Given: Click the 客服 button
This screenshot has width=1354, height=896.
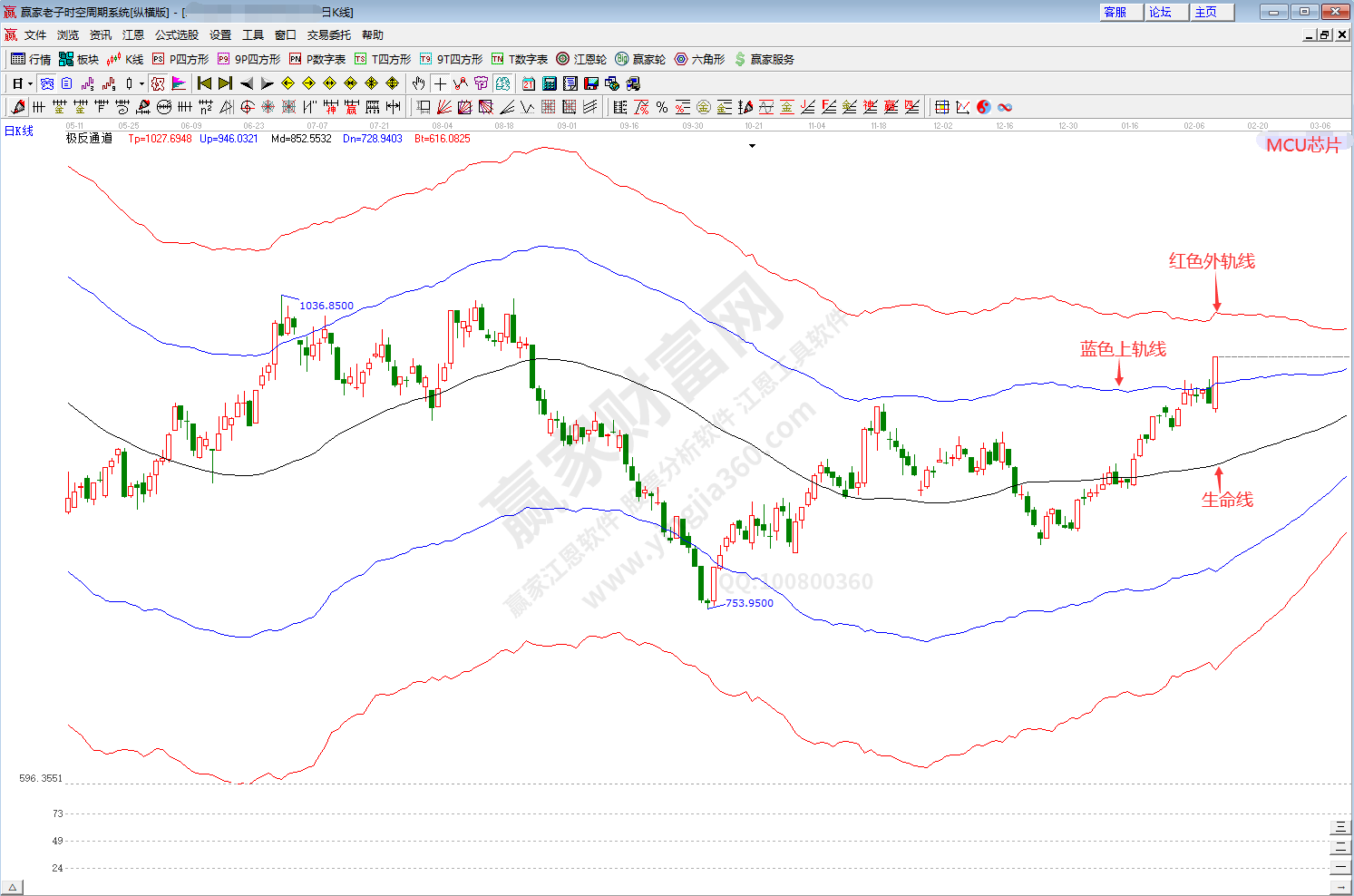Looking at the screenshot, I should point(1115,12).
